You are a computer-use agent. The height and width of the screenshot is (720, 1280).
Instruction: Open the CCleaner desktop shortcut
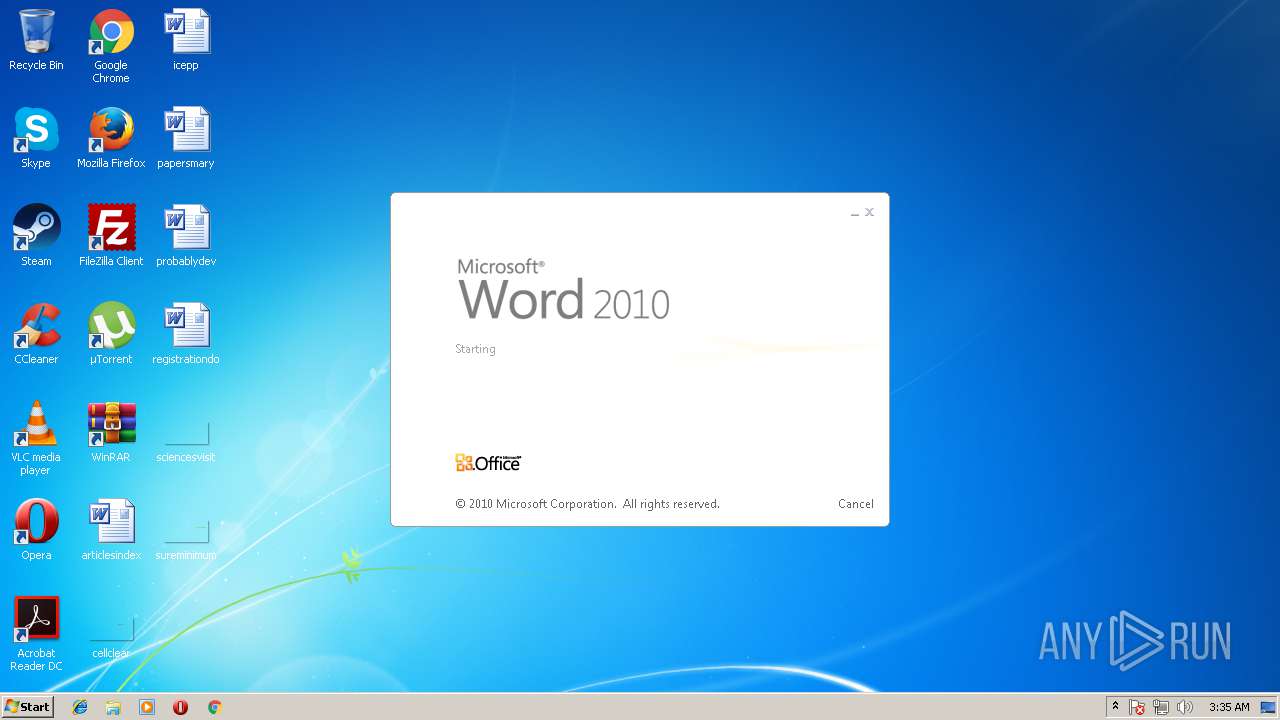(x=36, y=334)
